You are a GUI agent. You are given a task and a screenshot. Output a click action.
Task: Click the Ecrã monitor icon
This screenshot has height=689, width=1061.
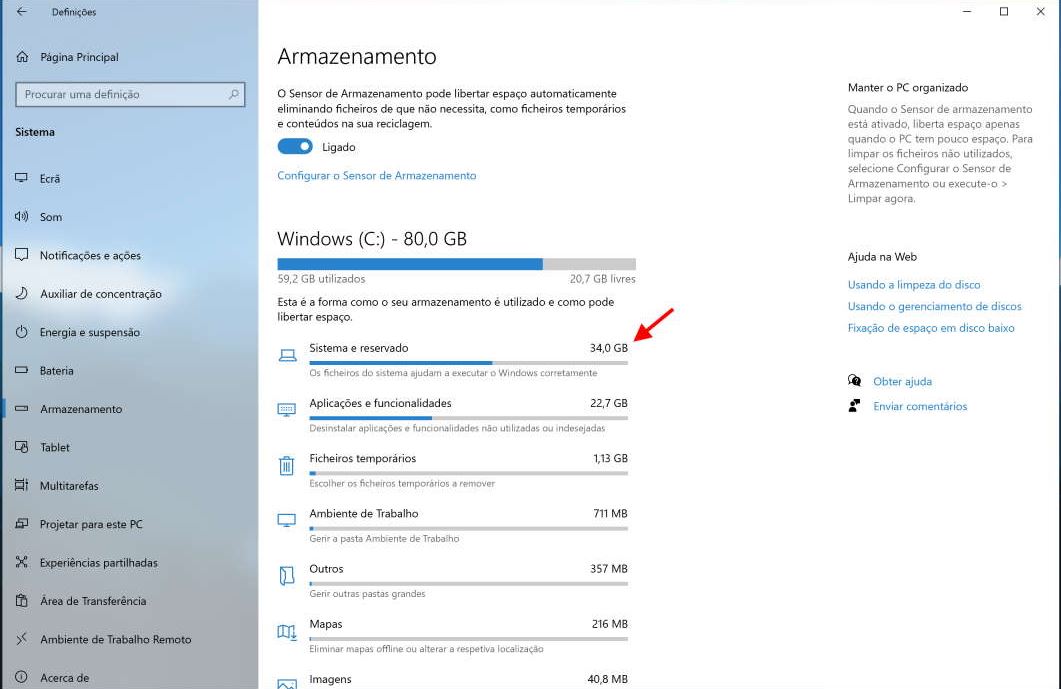pos(22,178)
